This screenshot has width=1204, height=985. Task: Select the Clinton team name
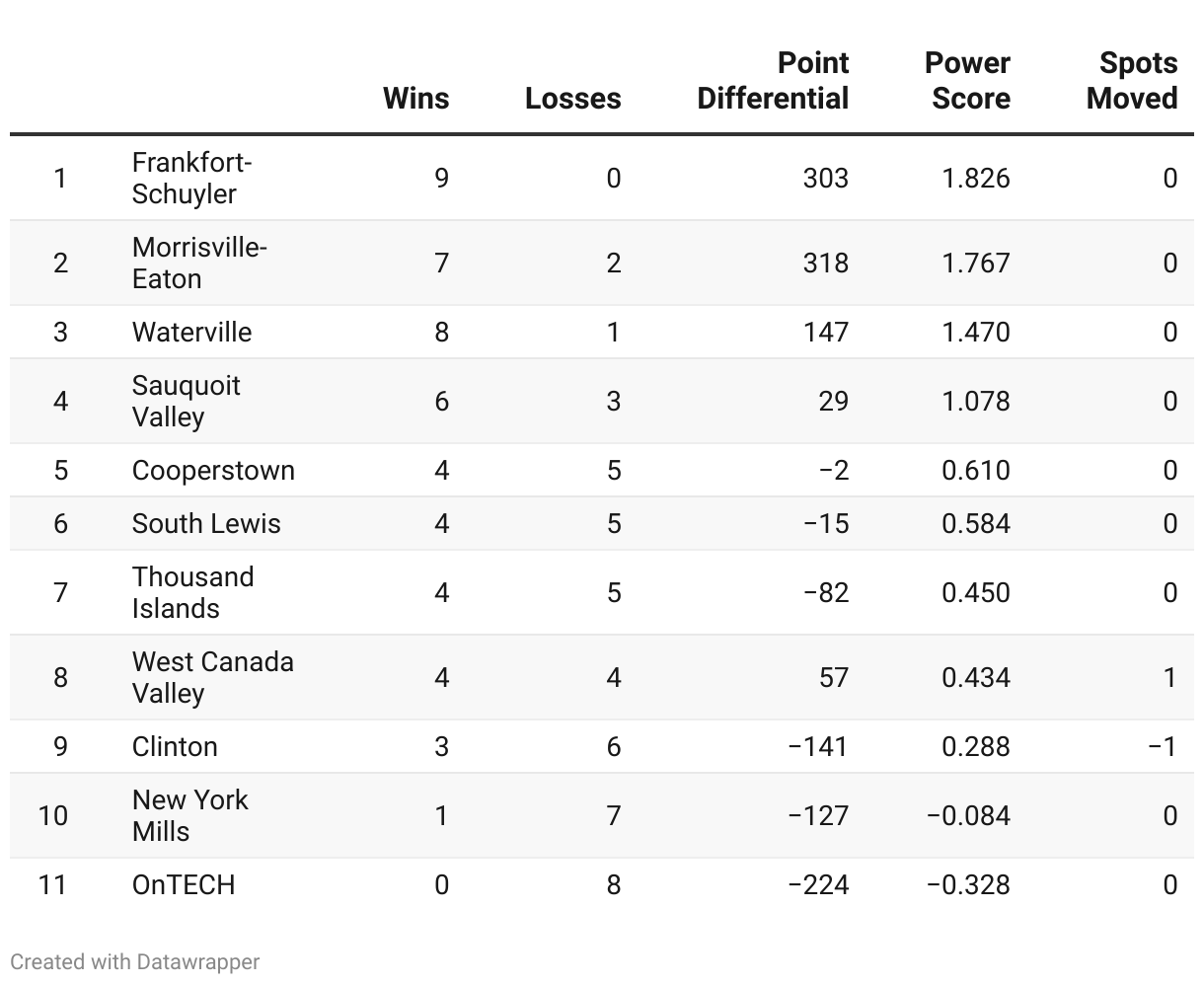pos(175,746)
